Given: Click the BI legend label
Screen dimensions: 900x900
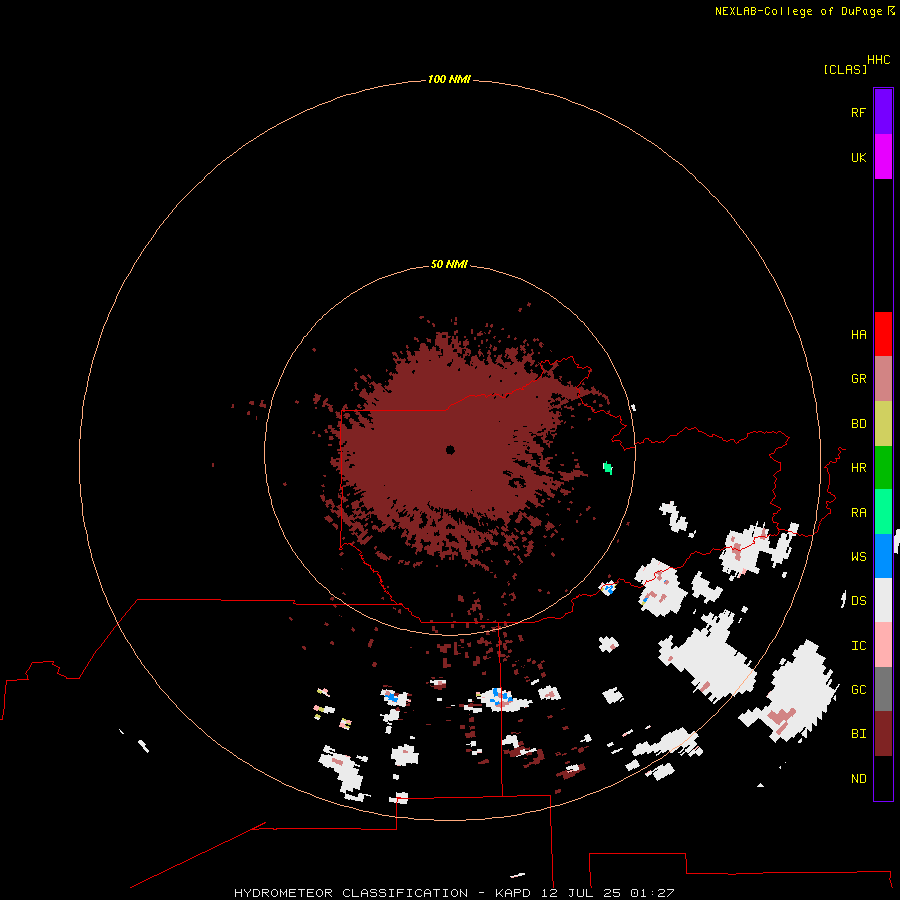Looking at the screenshot, I should (x=859, y=734).
